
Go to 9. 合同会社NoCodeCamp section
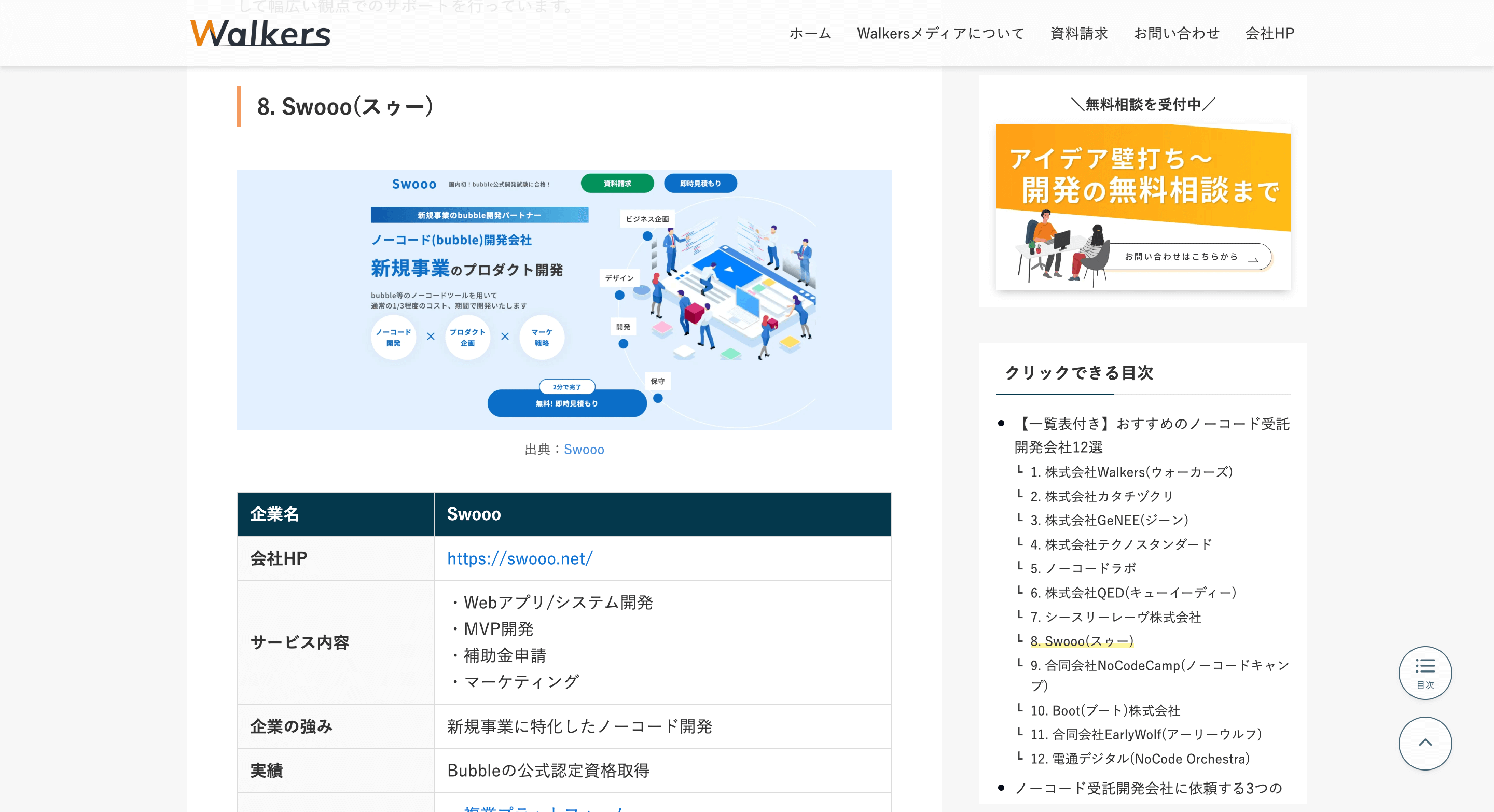pos(1159,675)
